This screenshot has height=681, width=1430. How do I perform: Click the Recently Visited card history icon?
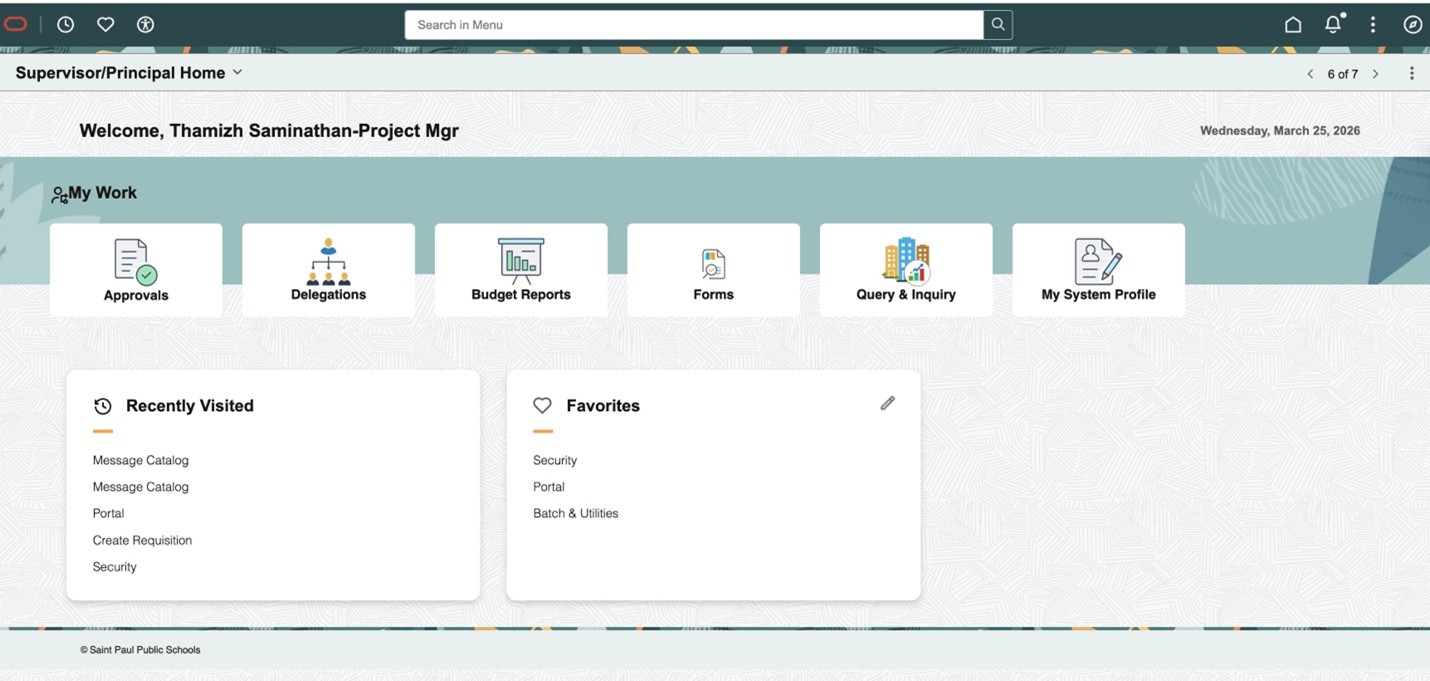pos(102,406)
